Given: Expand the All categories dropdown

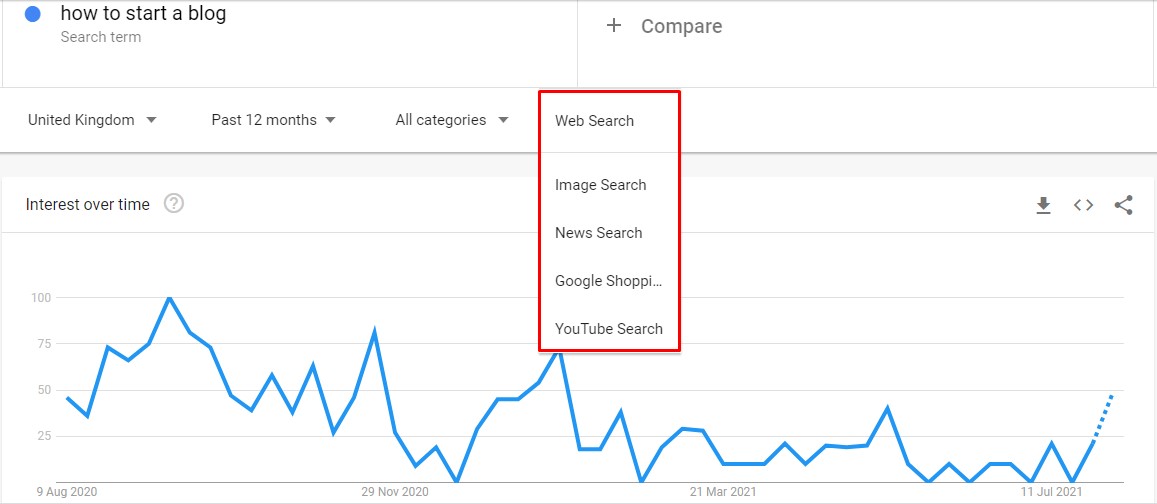Looking at the screenshot, I should point(452,120).
